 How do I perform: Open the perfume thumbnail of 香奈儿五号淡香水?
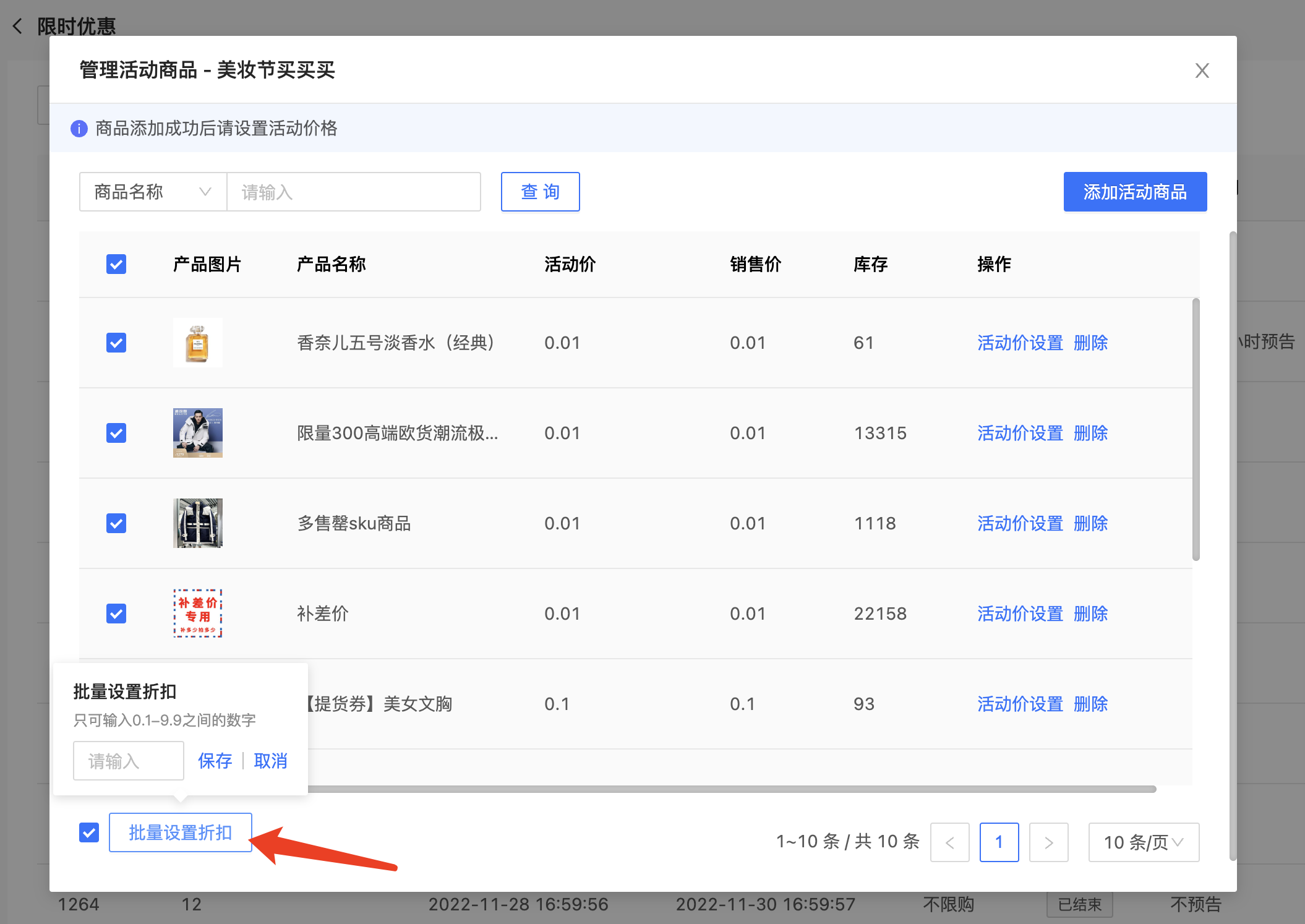(x=197, y=343)
